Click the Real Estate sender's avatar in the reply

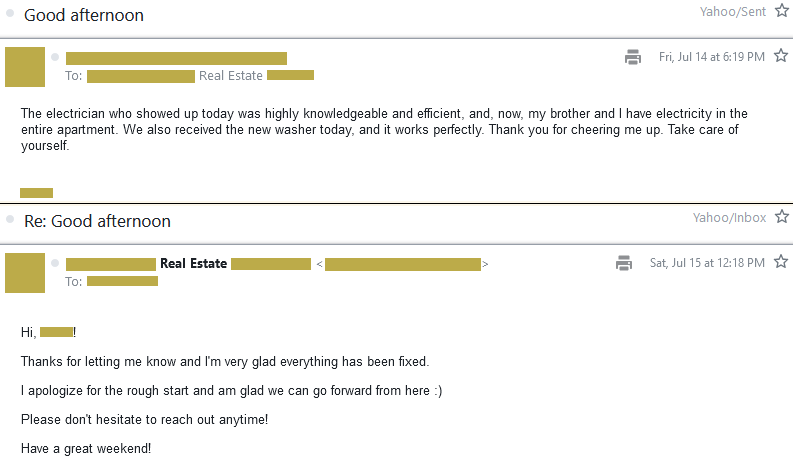tap(25, 273)
